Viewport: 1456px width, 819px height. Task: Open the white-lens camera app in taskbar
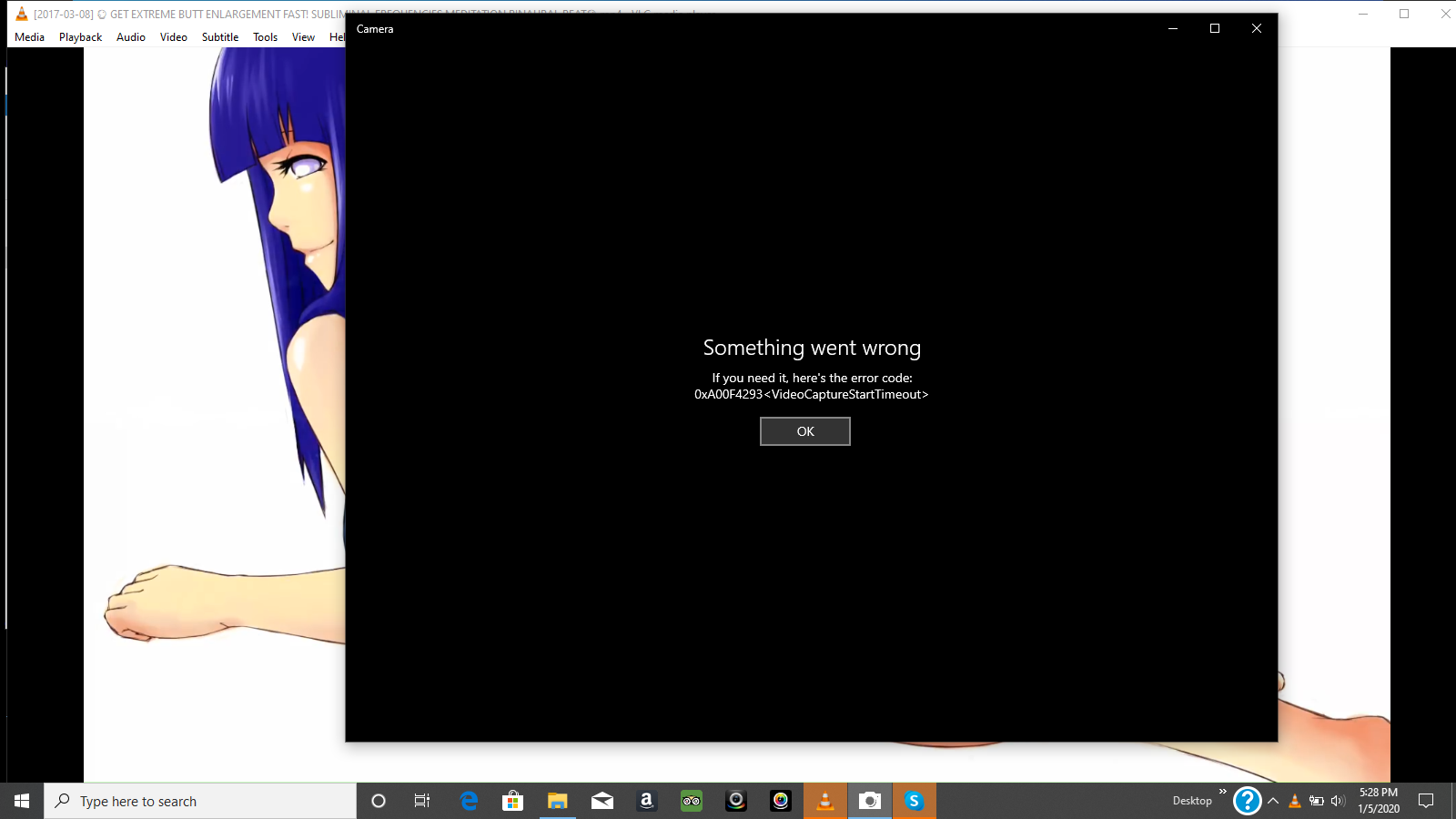[x=736, y=801]
